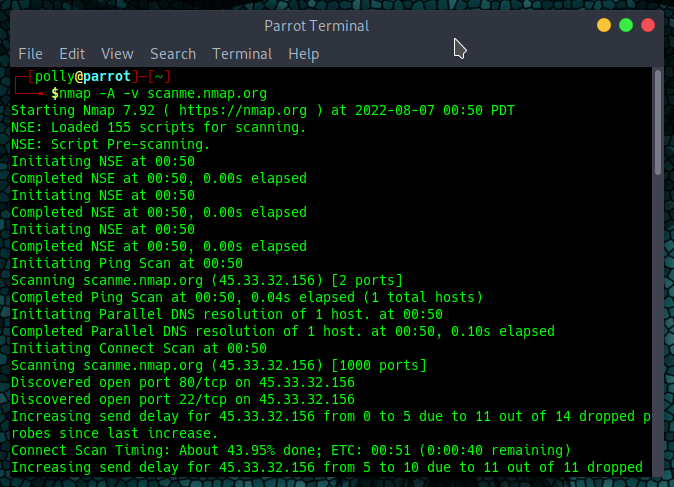The image size is (674, 487).
Task: Close terminal with the red circle button
Action: (648, 25)
